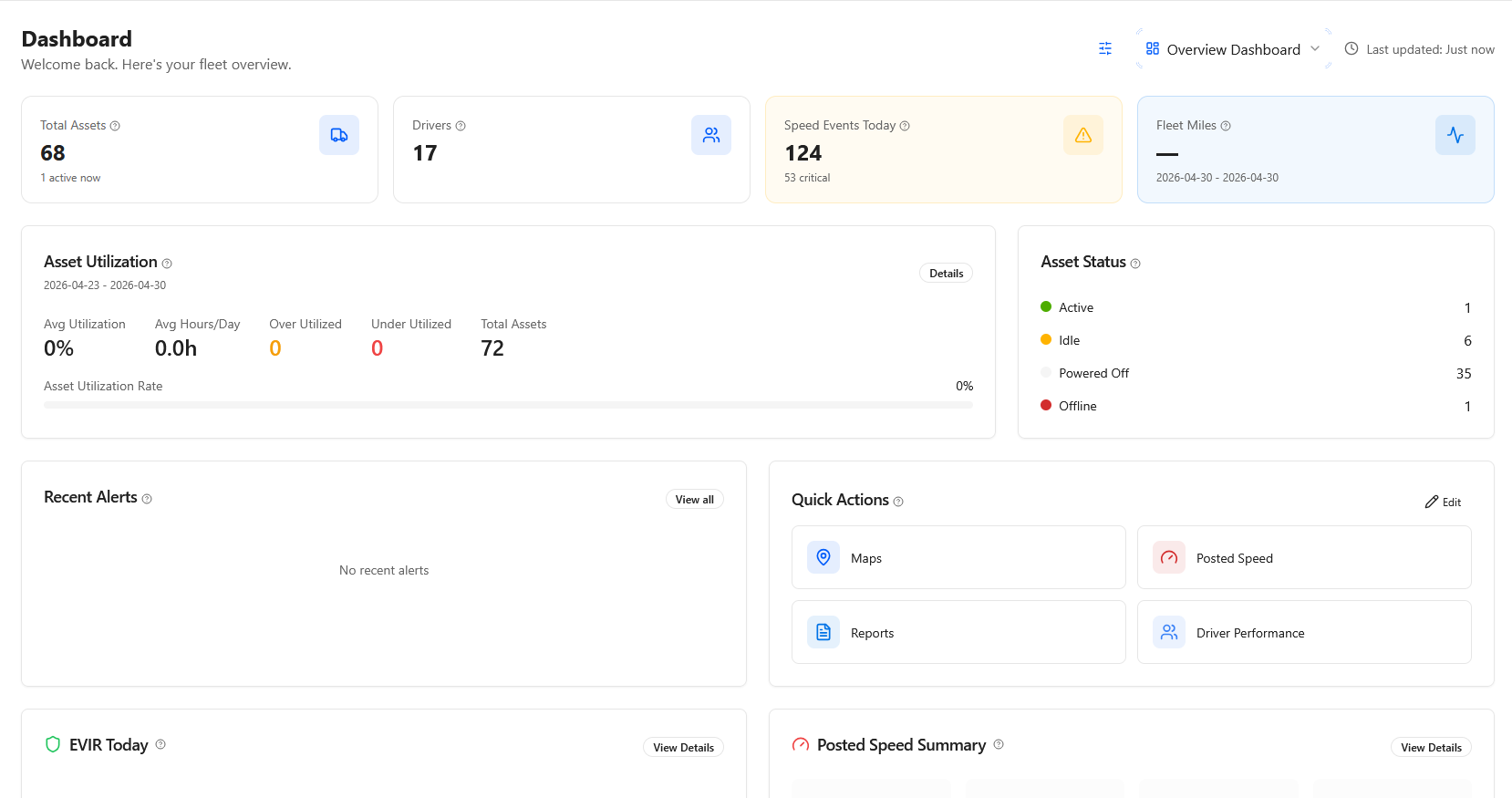Open the Overview Dashboard dropdown
The height and width of the screenshot is (798, 1512).
pos(1233,49)
